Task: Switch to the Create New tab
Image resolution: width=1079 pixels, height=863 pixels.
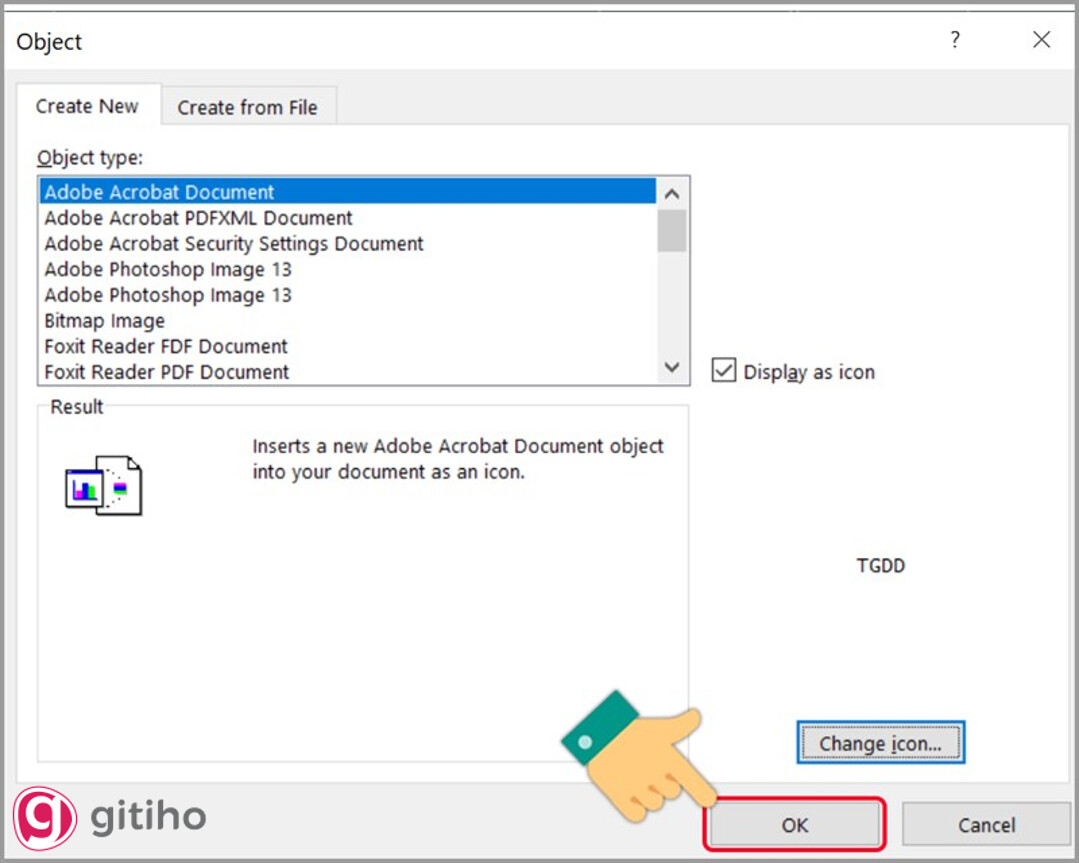Action: pos(87,106)
